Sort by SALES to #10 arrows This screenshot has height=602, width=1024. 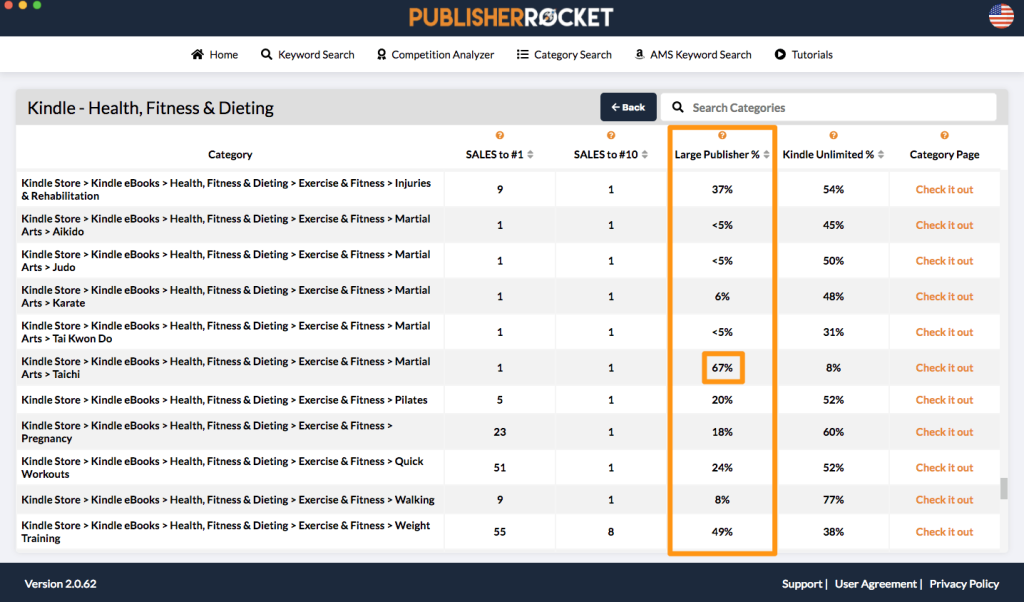click(645, 155)
